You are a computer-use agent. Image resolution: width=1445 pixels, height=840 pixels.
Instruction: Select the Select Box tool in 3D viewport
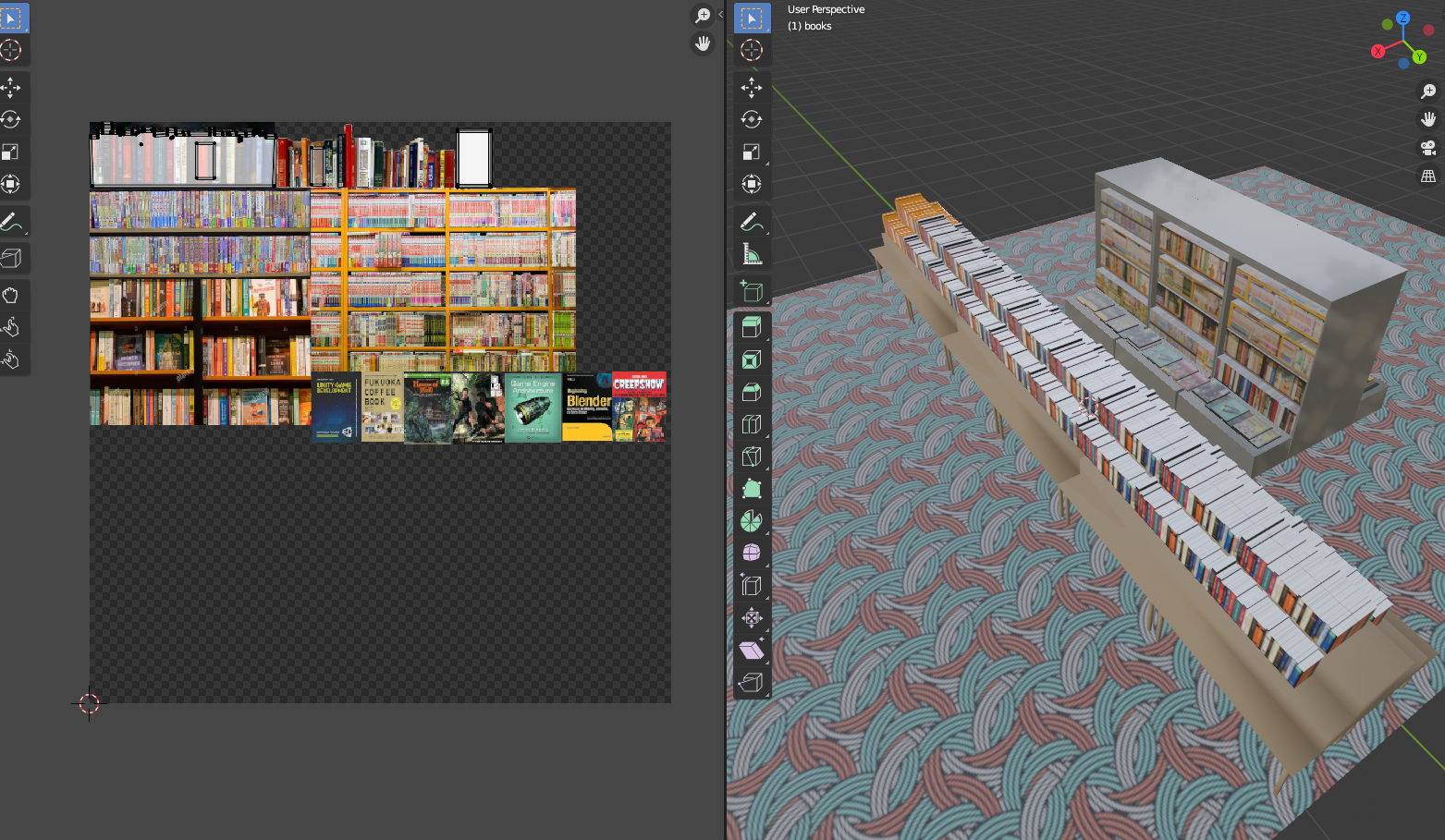click(x=752, y=18)
